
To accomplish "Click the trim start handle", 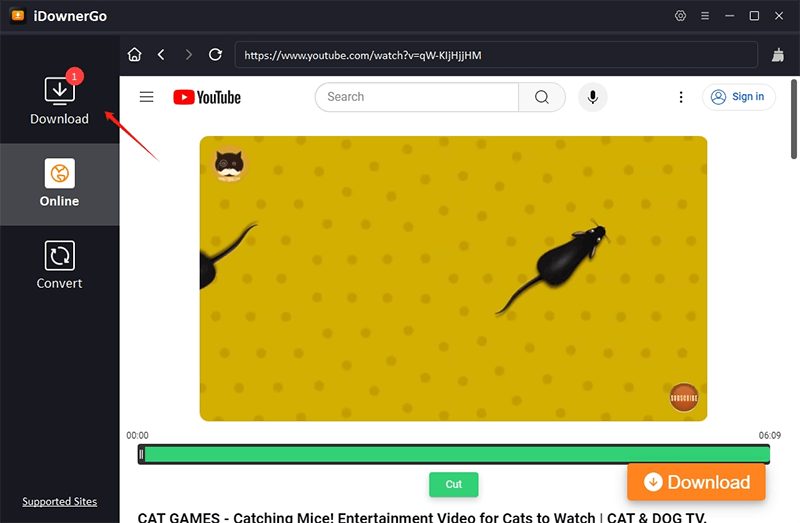I will pos(141,454).
